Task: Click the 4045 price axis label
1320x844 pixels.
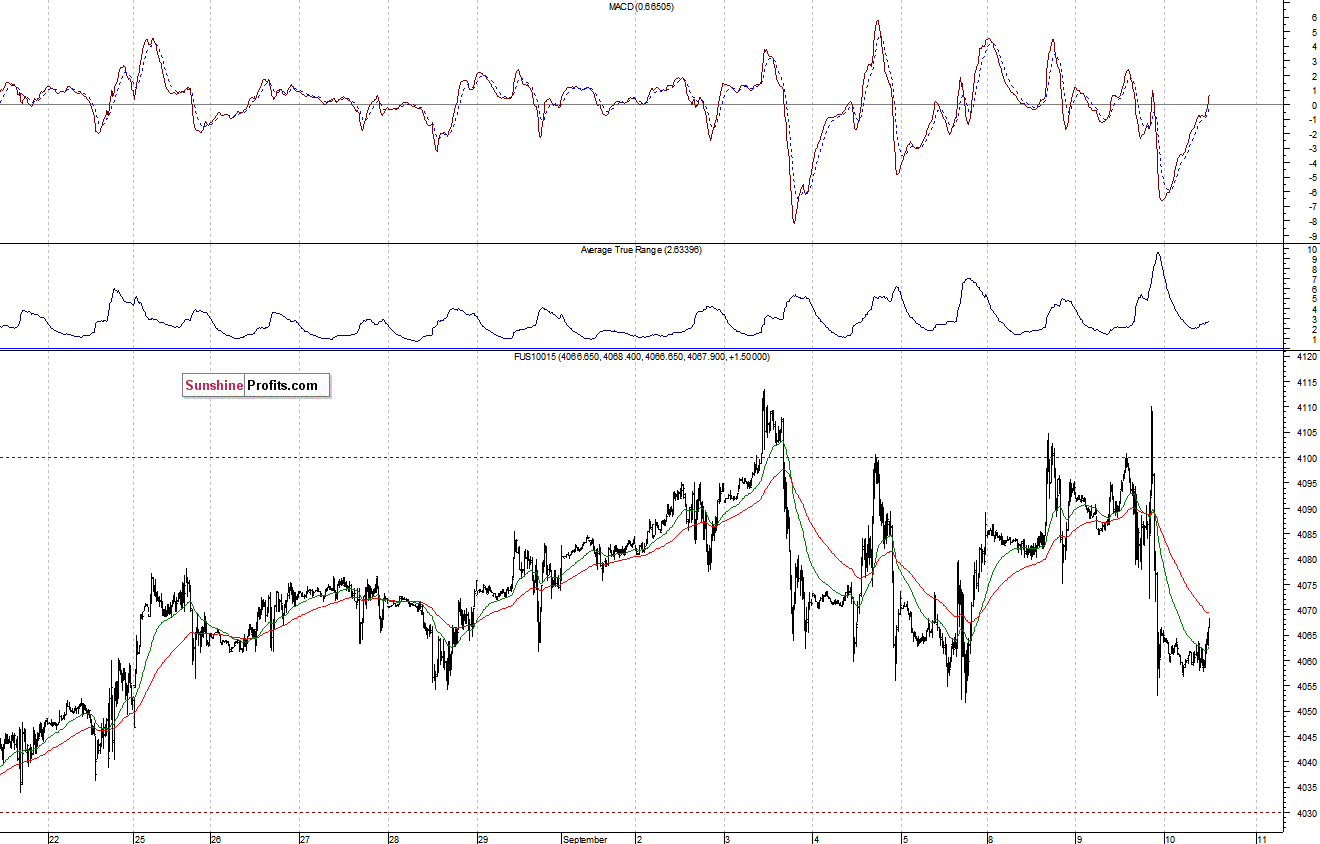Action: click(1305, 738)
